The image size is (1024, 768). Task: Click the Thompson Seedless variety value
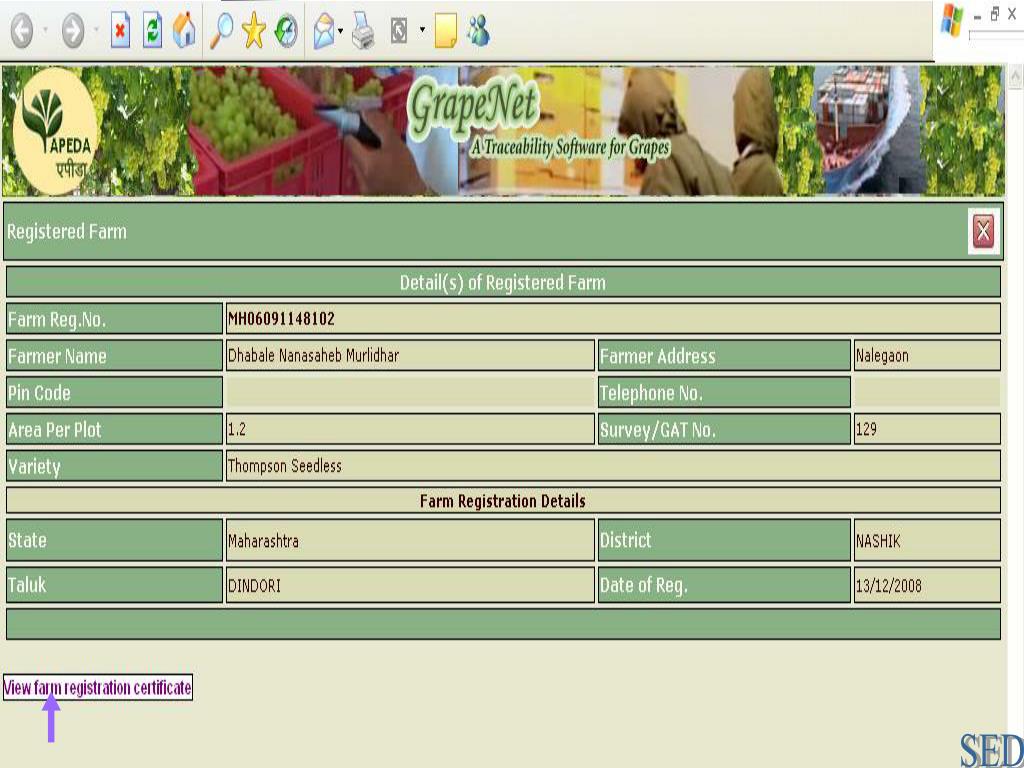(285, 466)
